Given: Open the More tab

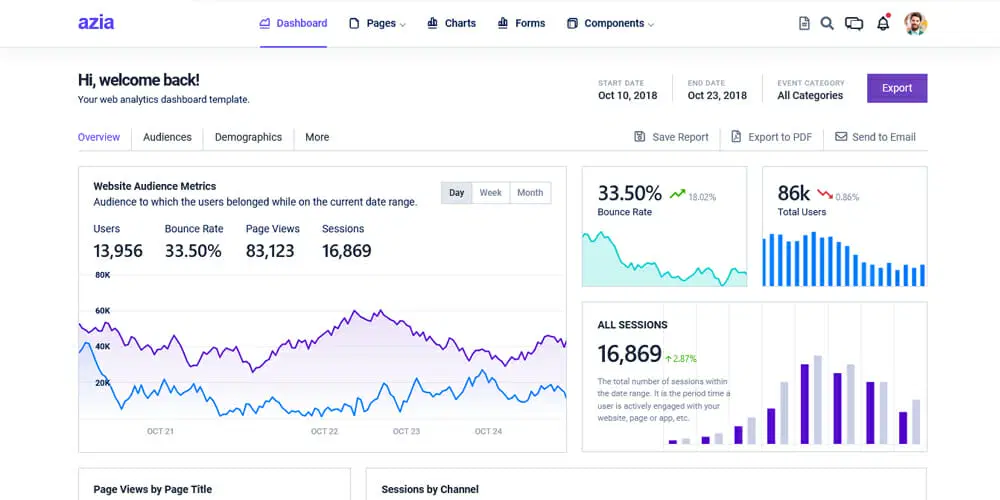Looking at the screenshot, I should click(x=317, y=137).
